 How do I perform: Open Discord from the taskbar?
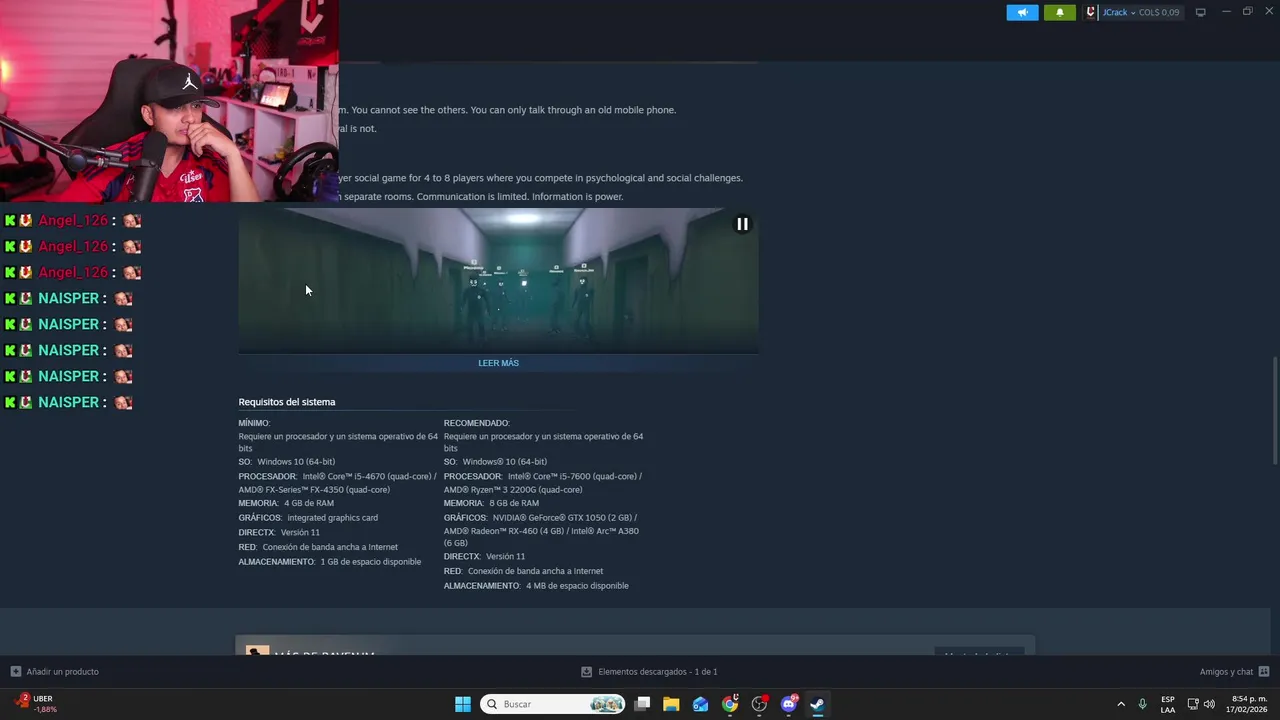click(788, 704)
